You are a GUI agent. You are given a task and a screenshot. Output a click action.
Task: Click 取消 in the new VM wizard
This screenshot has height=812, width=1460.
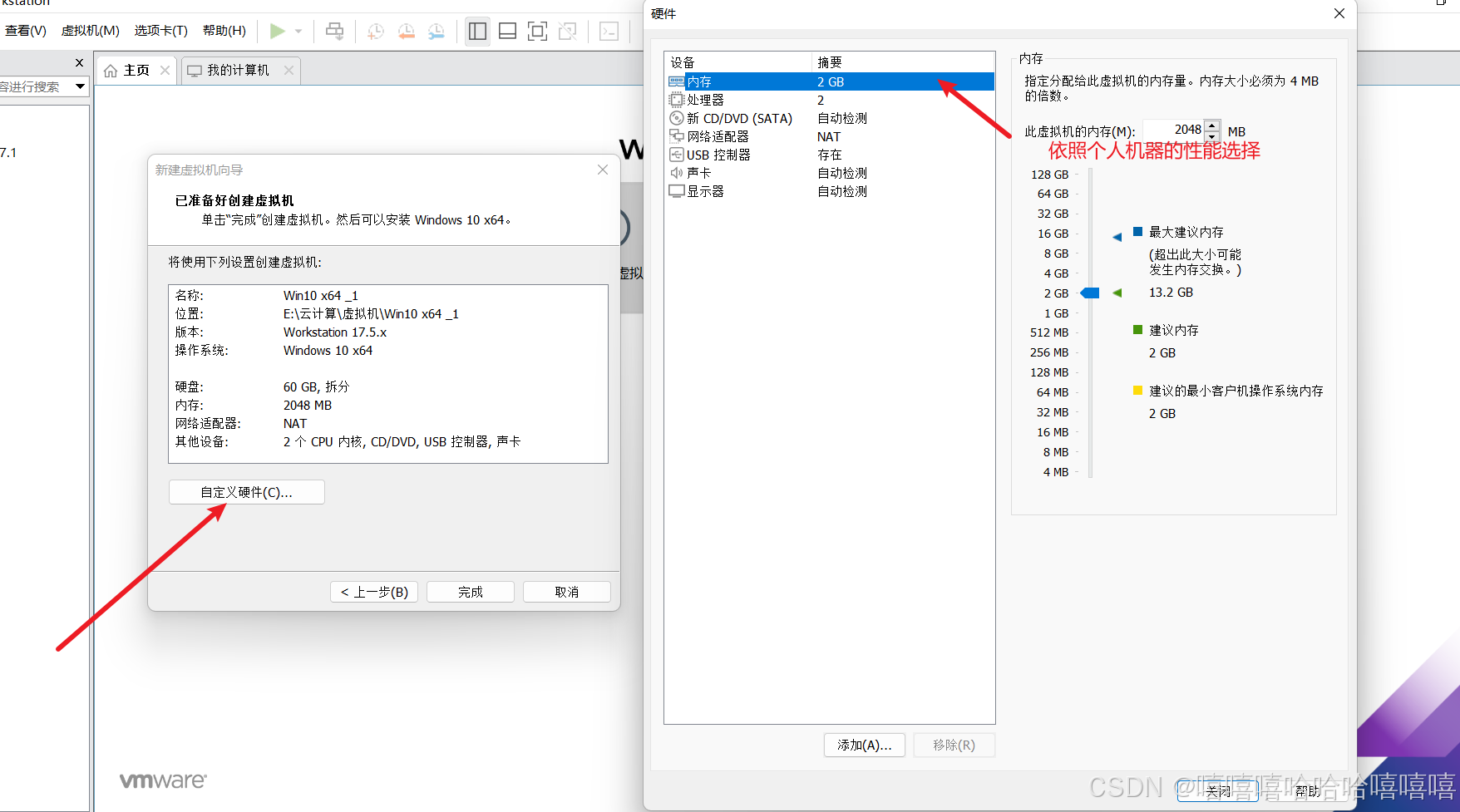coord(567,592)
